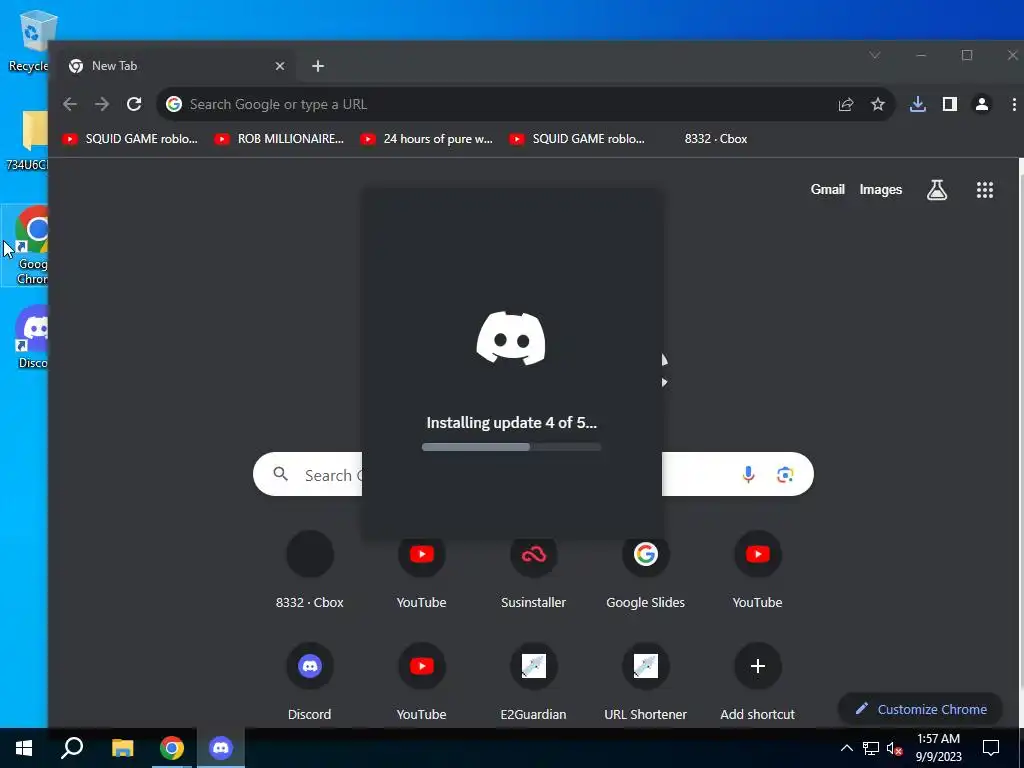This screenshot has width=1024, height=768.
Task: Open Images link
Action: click(880, 189)
